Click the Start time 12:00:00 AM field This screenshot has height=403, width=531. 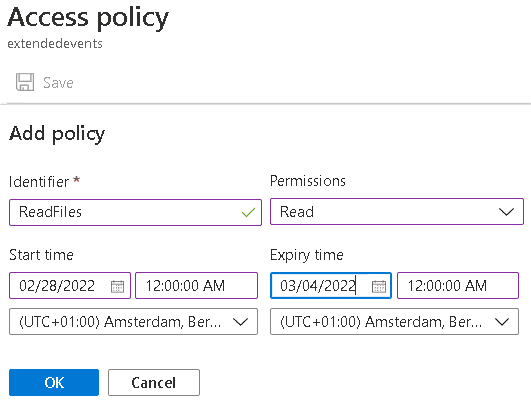[x=196, y=285]
